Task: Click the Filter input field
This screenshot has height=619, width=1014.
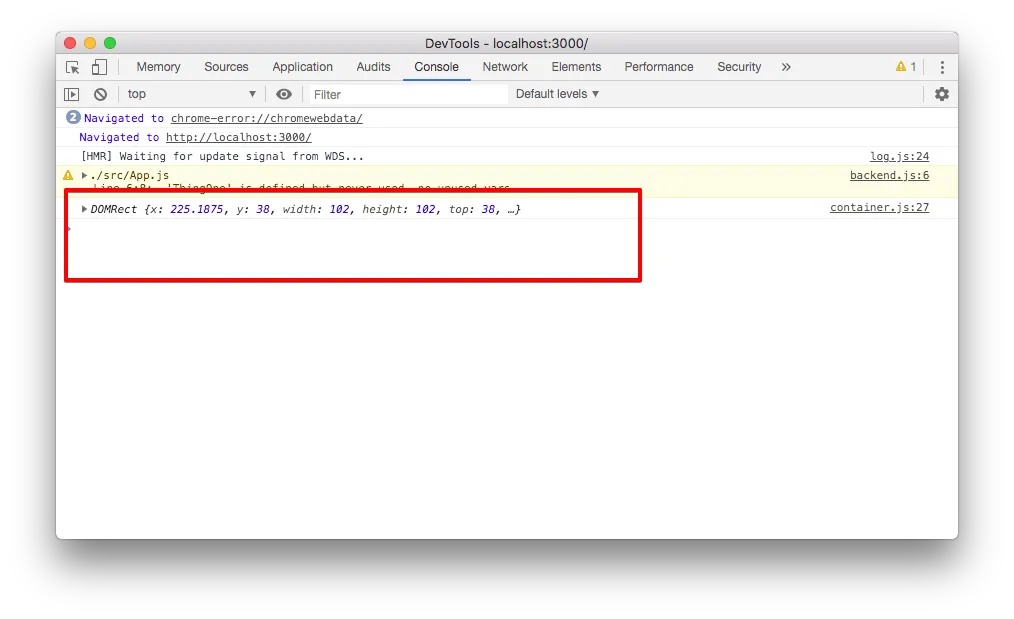Action: 408,94
